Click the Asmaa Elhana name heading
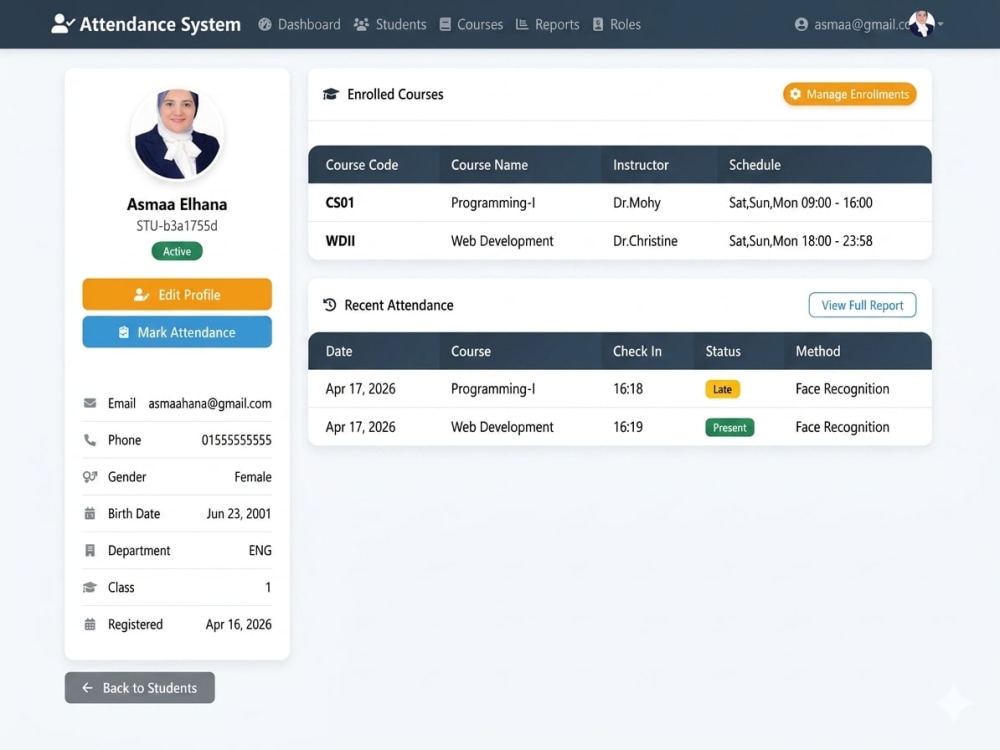 click(177, 204)
